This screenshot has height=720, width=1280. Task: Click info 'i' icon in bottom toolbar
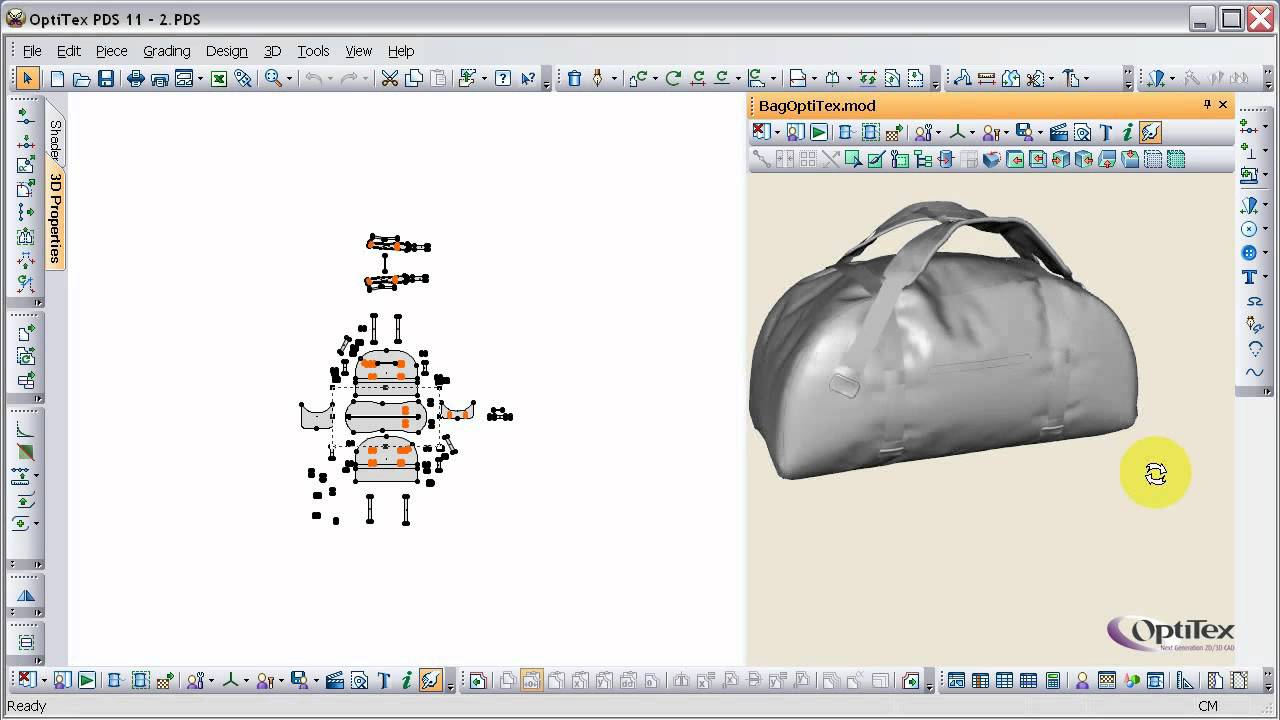(407, 681)
